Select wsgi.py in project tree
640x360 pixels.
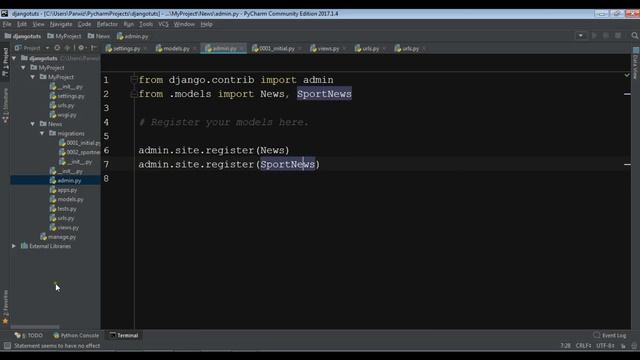pyautogui.click(x=63, y=115)
